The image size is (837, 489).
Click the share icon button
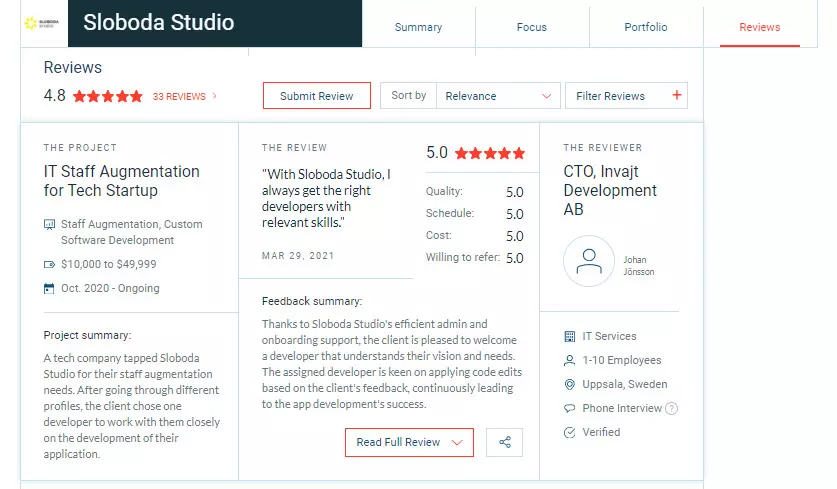[504, 442]
